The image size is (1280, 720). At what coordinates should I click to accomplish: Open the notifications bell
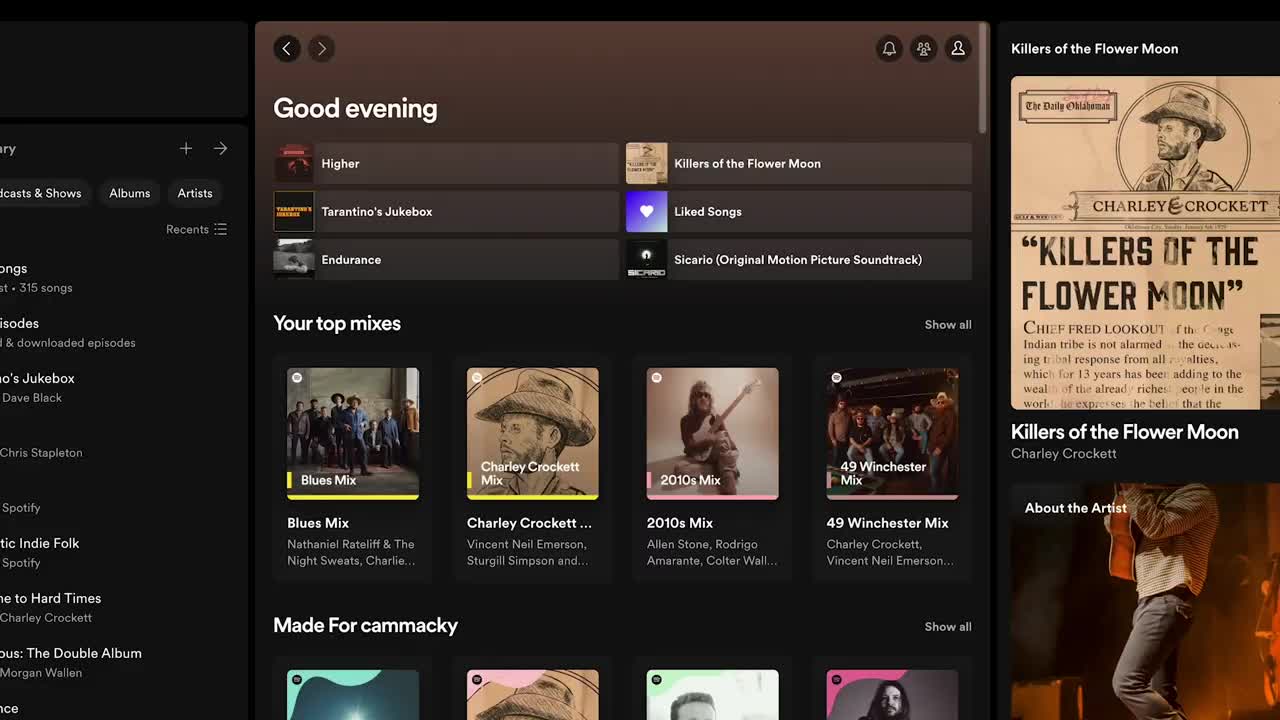click(x=889, y=49)
